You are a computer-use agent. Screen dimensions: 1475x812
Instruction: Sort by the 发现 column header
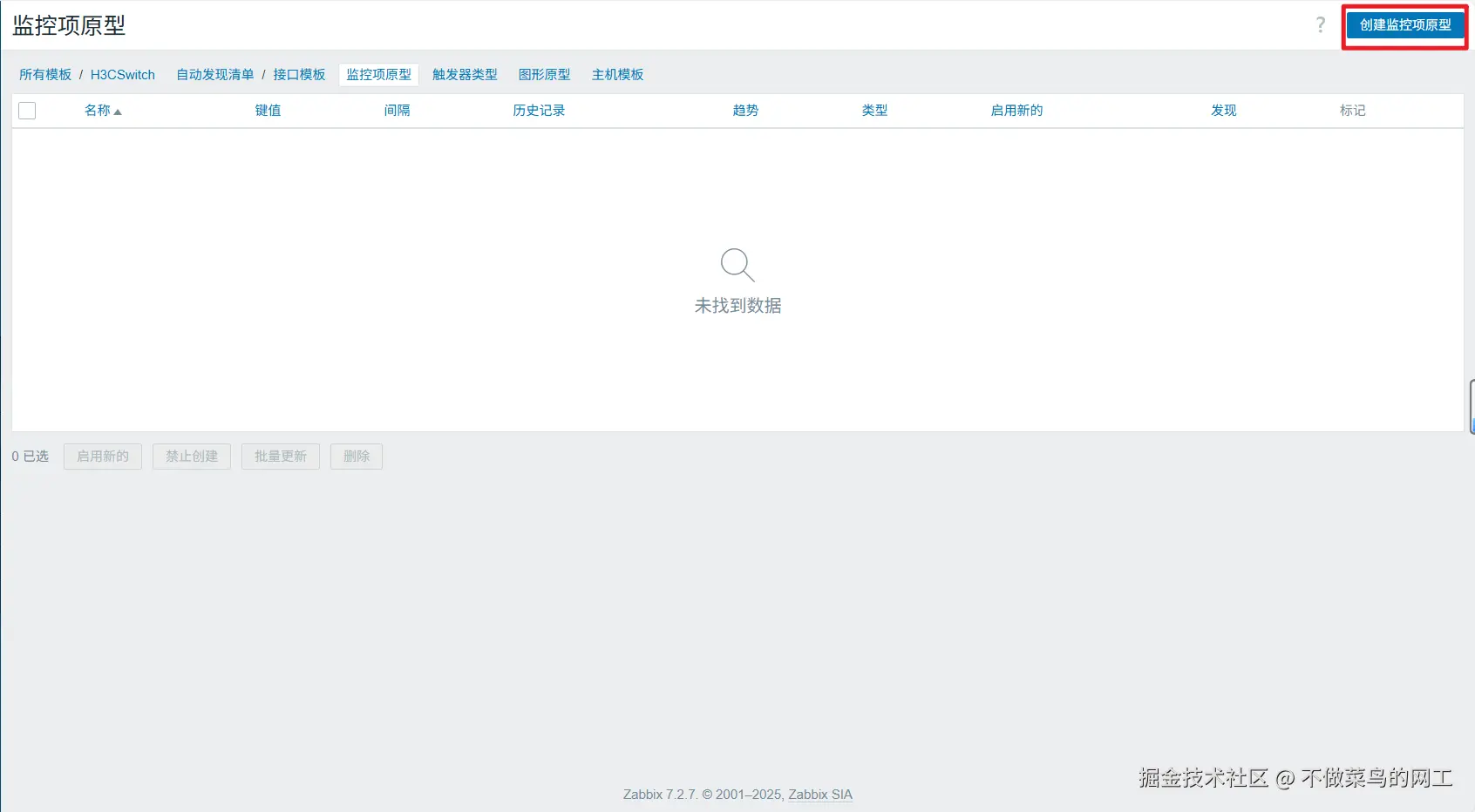tap(1223, 111)
